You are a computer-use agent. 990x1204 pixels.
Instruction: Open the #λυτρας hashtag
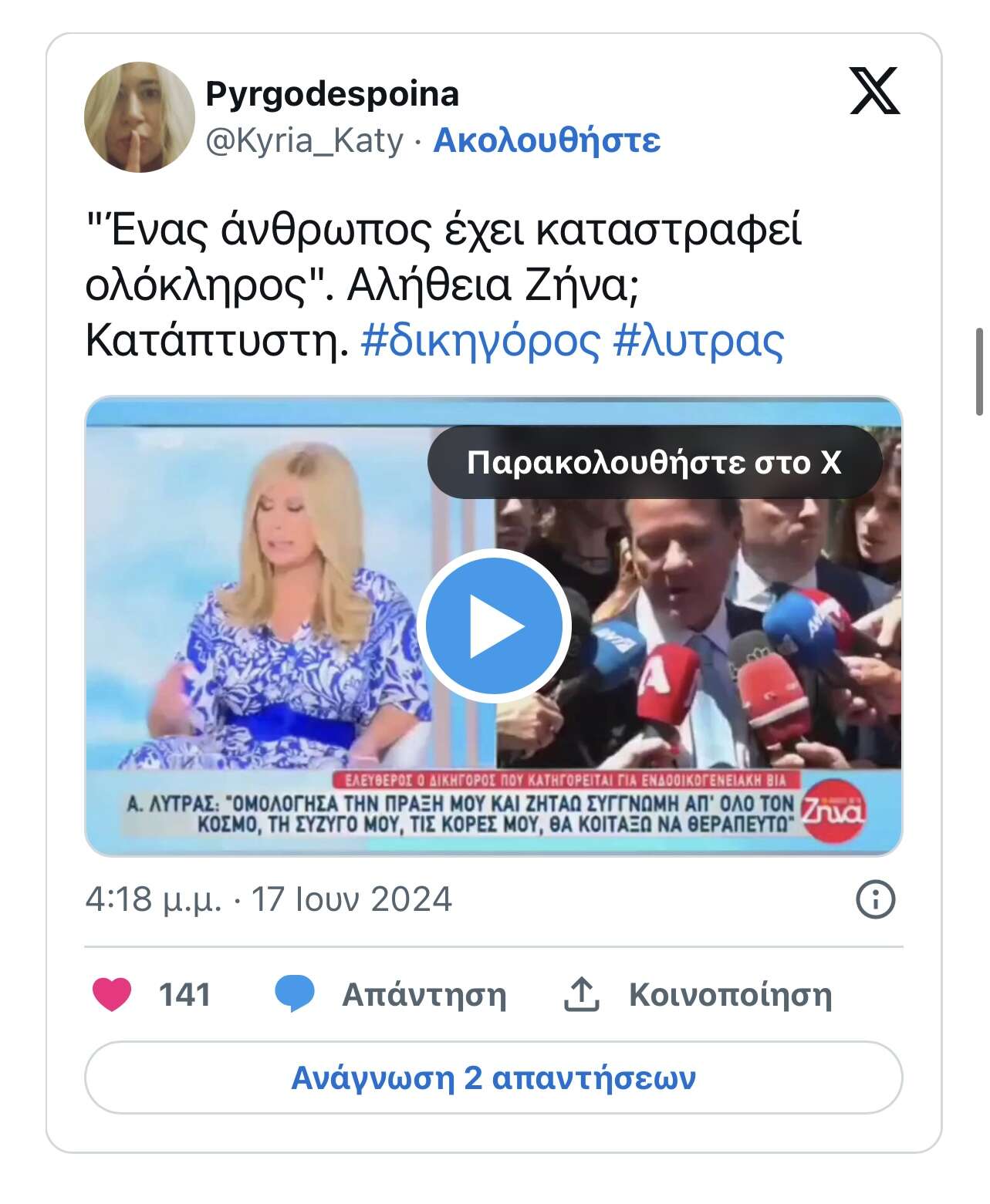(698, 339)
